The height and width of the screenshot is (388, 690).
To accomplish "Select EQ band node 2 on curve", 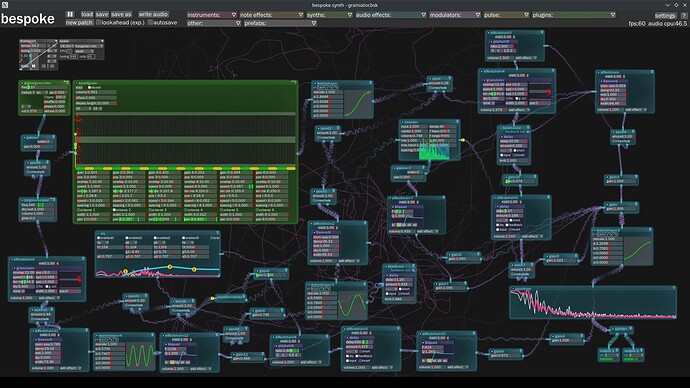I will (170, 267).
